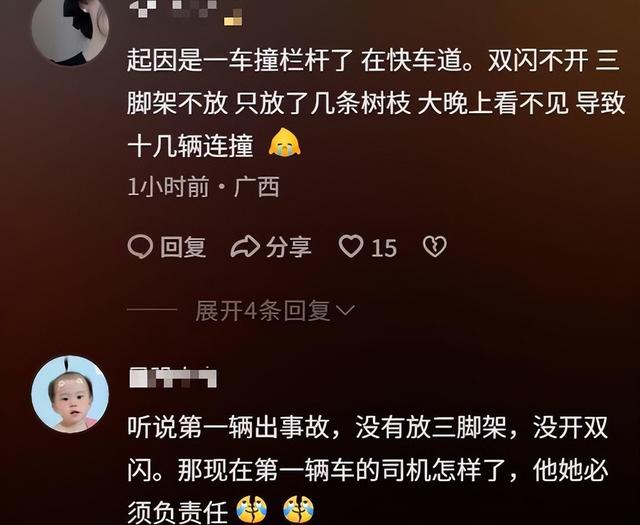The image size is (640, 525).
Task: Tap the comment text starting 听说第一辆出事故
Action: (367, 470)
